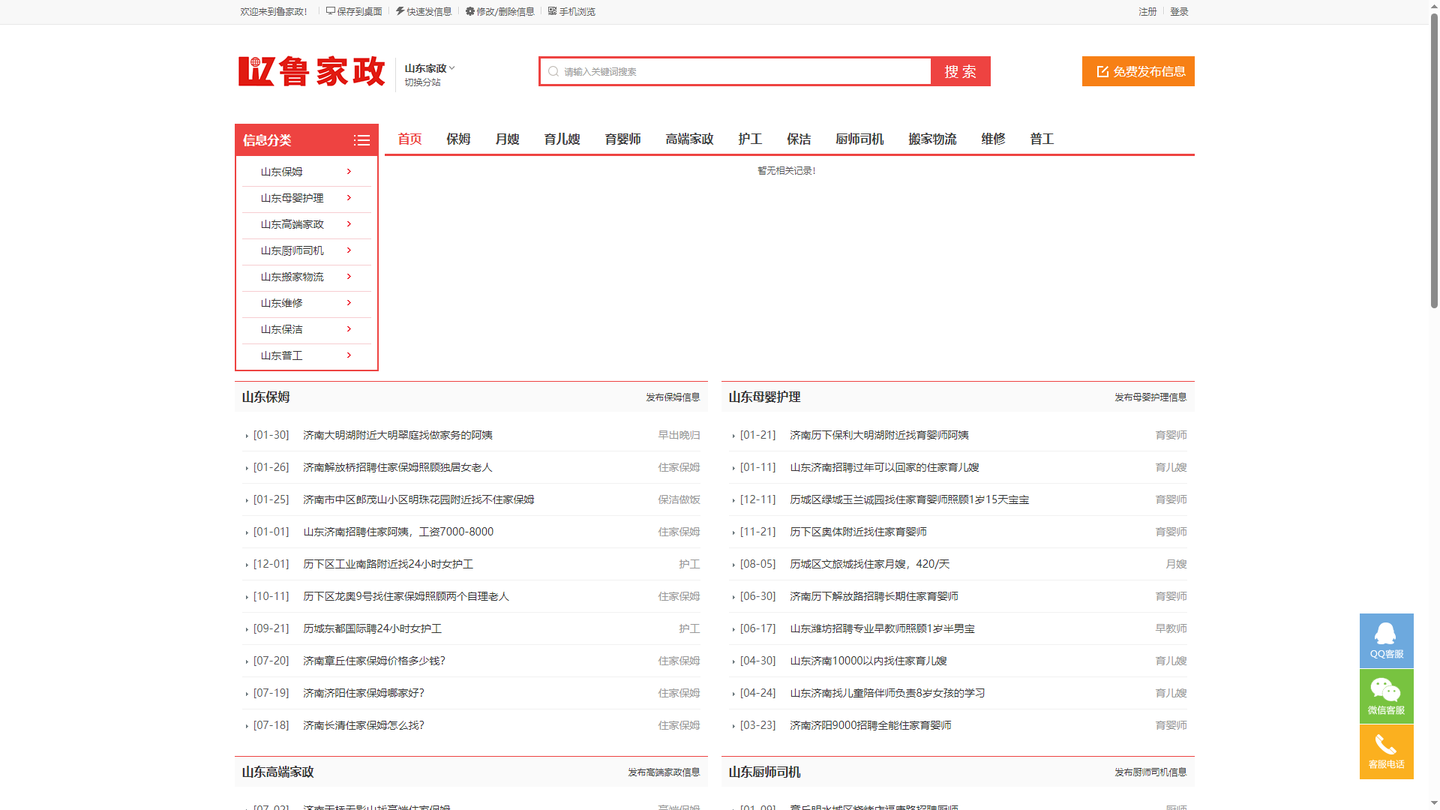
Task: Select the 首页 navigation tab
Action: pyautogui.click(x=410, y=139)
